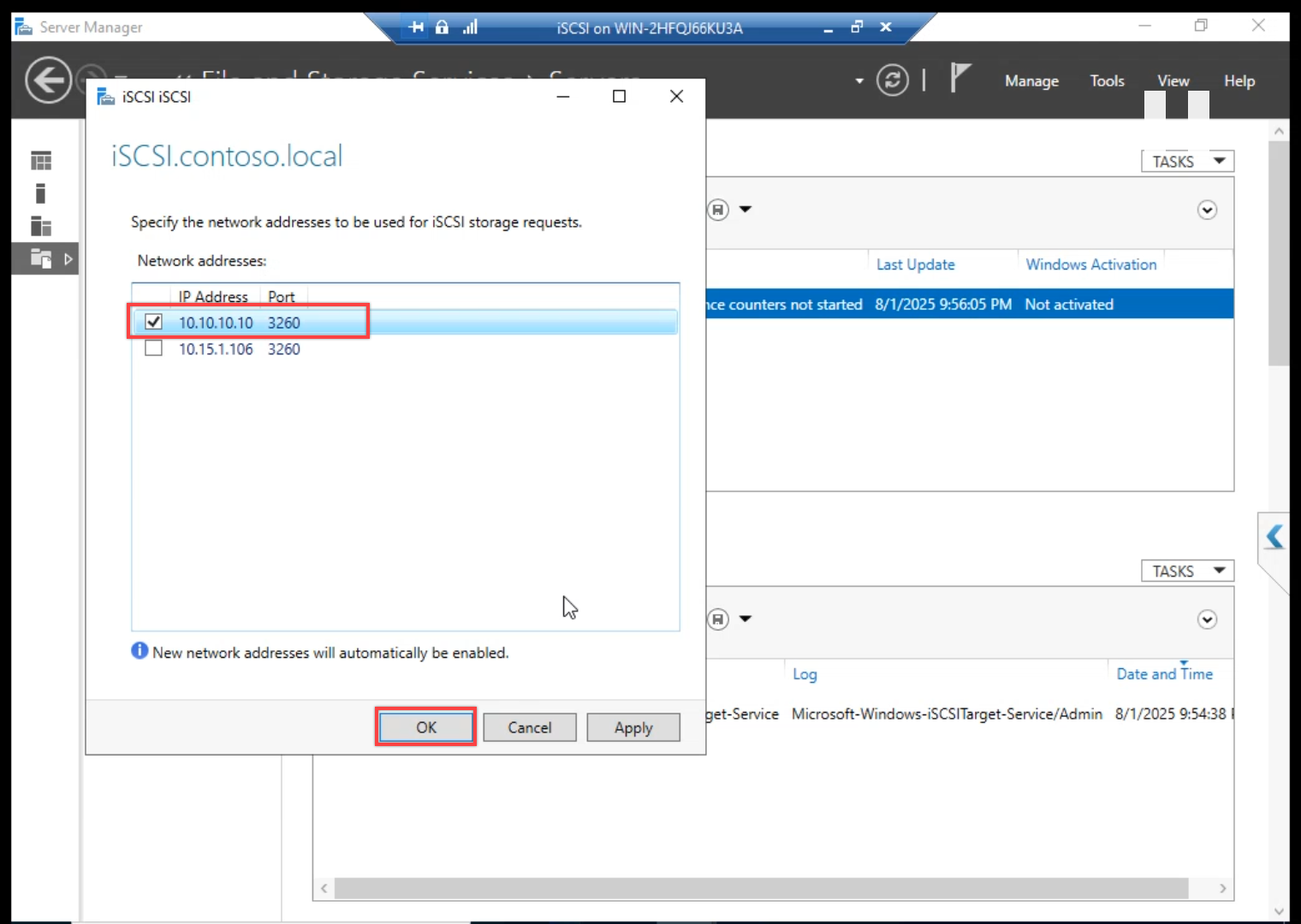Click the Server Manager back arrow
The height and width of the screenshot is (924, 1301).
click(48, 80)
